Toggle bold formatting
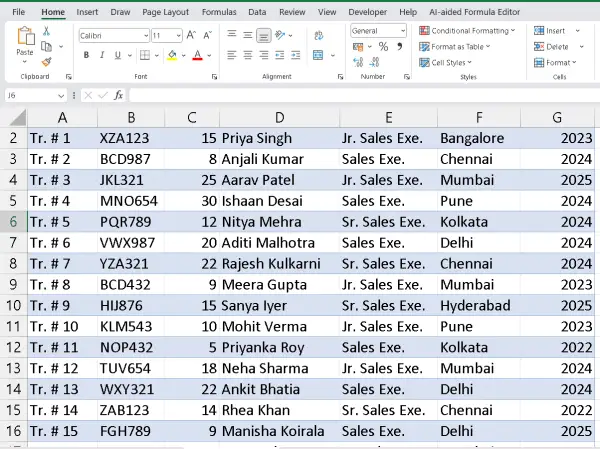 tap(86, 55)
